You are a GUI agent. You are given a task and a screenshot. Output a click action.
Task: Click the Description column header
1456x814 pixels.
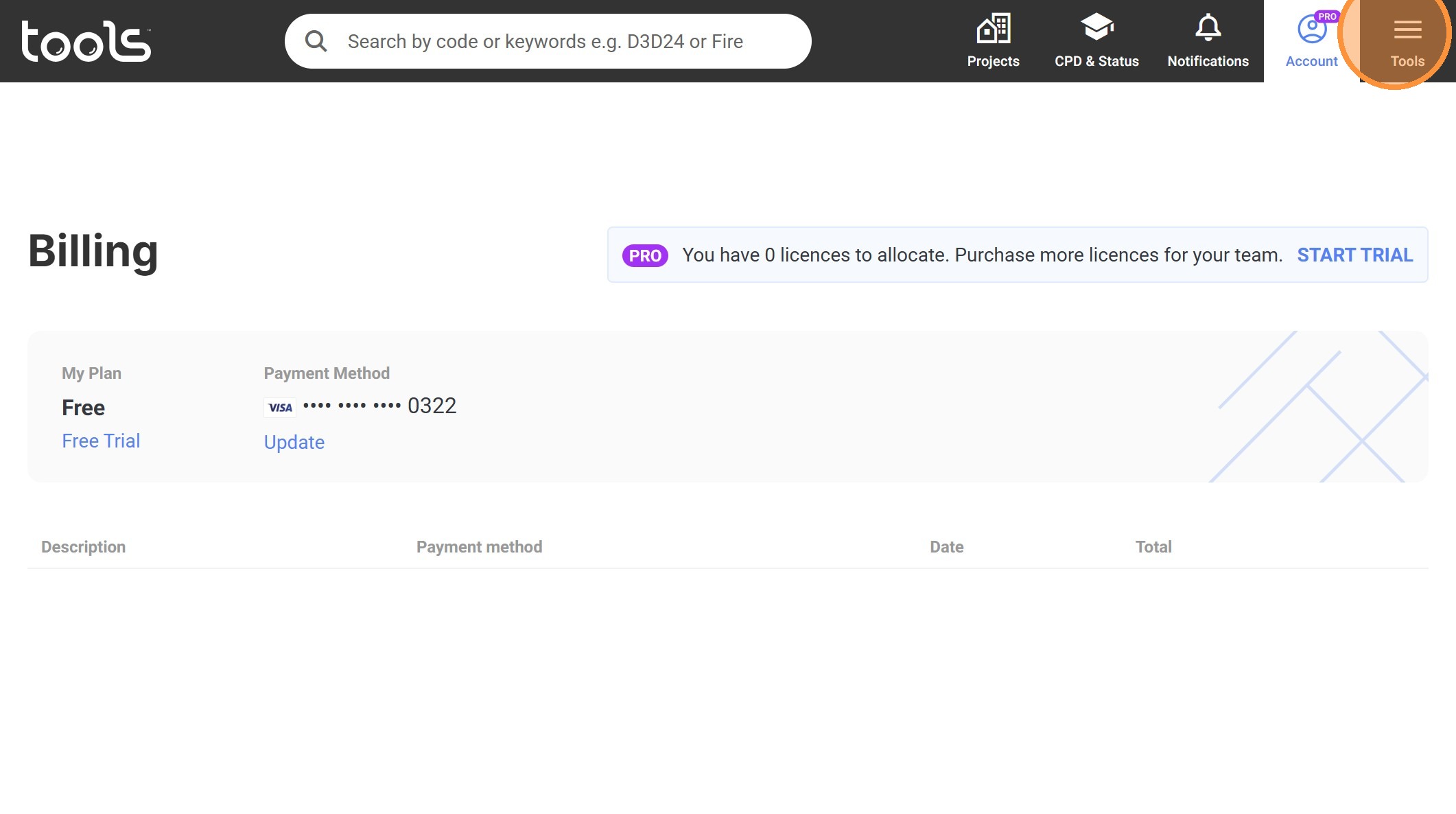83,547
